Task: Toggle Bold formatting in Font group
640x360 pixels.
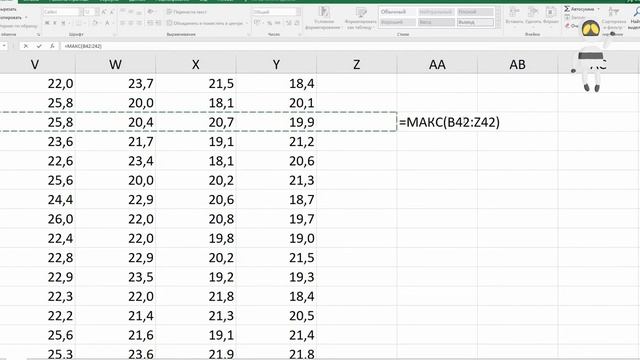Action: pos(47,23)
